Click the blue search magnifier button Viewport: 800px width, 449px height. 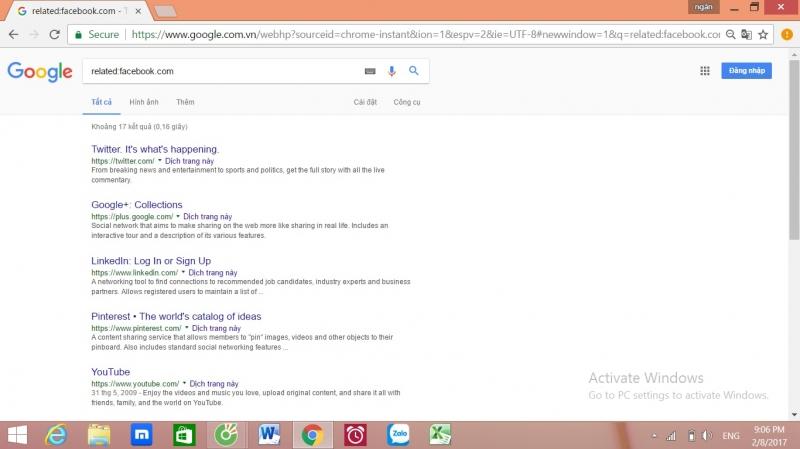413,71
